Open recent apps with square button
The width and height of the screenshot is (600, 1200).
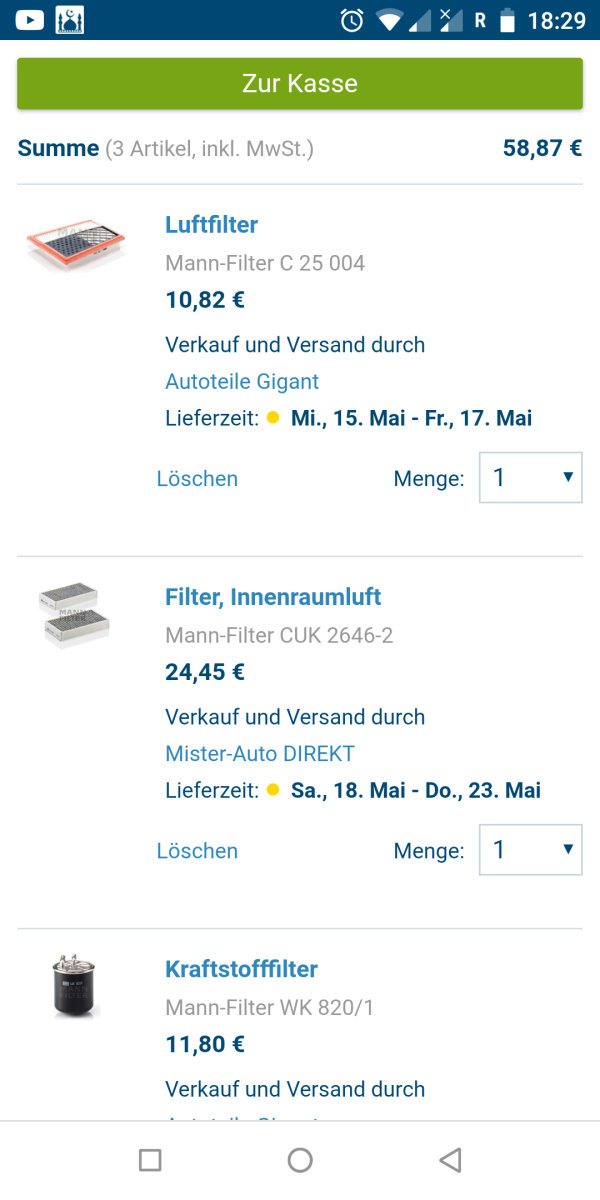point(150,1160)
